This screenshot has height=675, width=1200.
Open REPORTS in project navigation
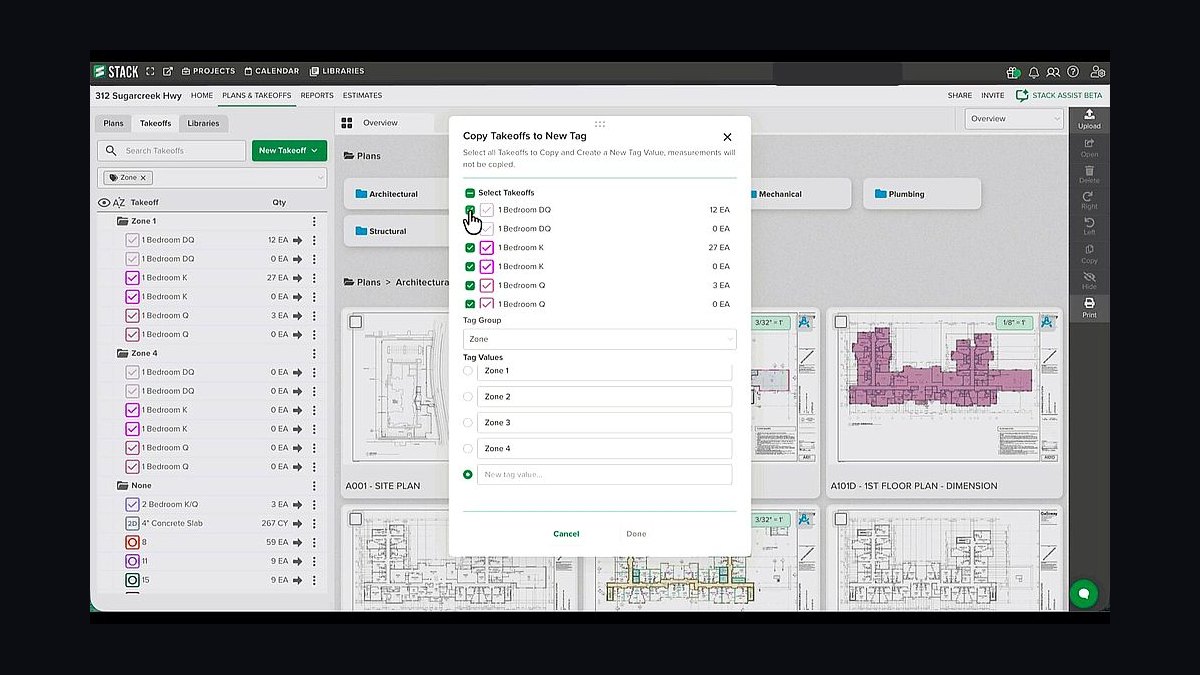tap(317, 96)
